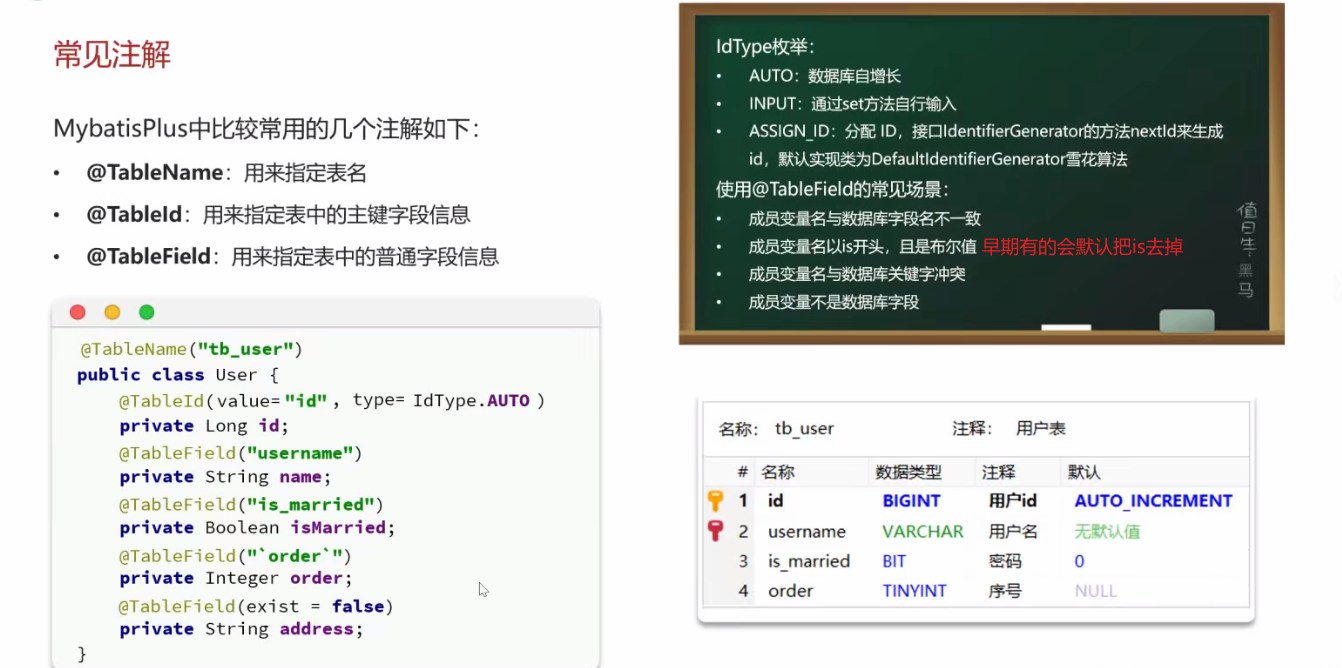Click the IdType枚举 heading on the blackboard
1342x668 pixels.
click(x=765, y=46)
